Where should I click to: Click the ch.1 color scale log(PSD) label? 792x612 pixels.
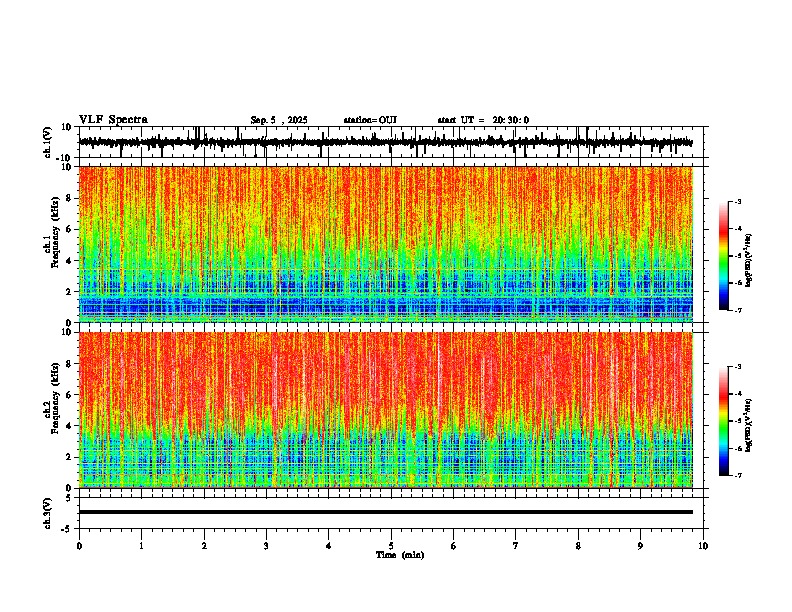point(749,261)
